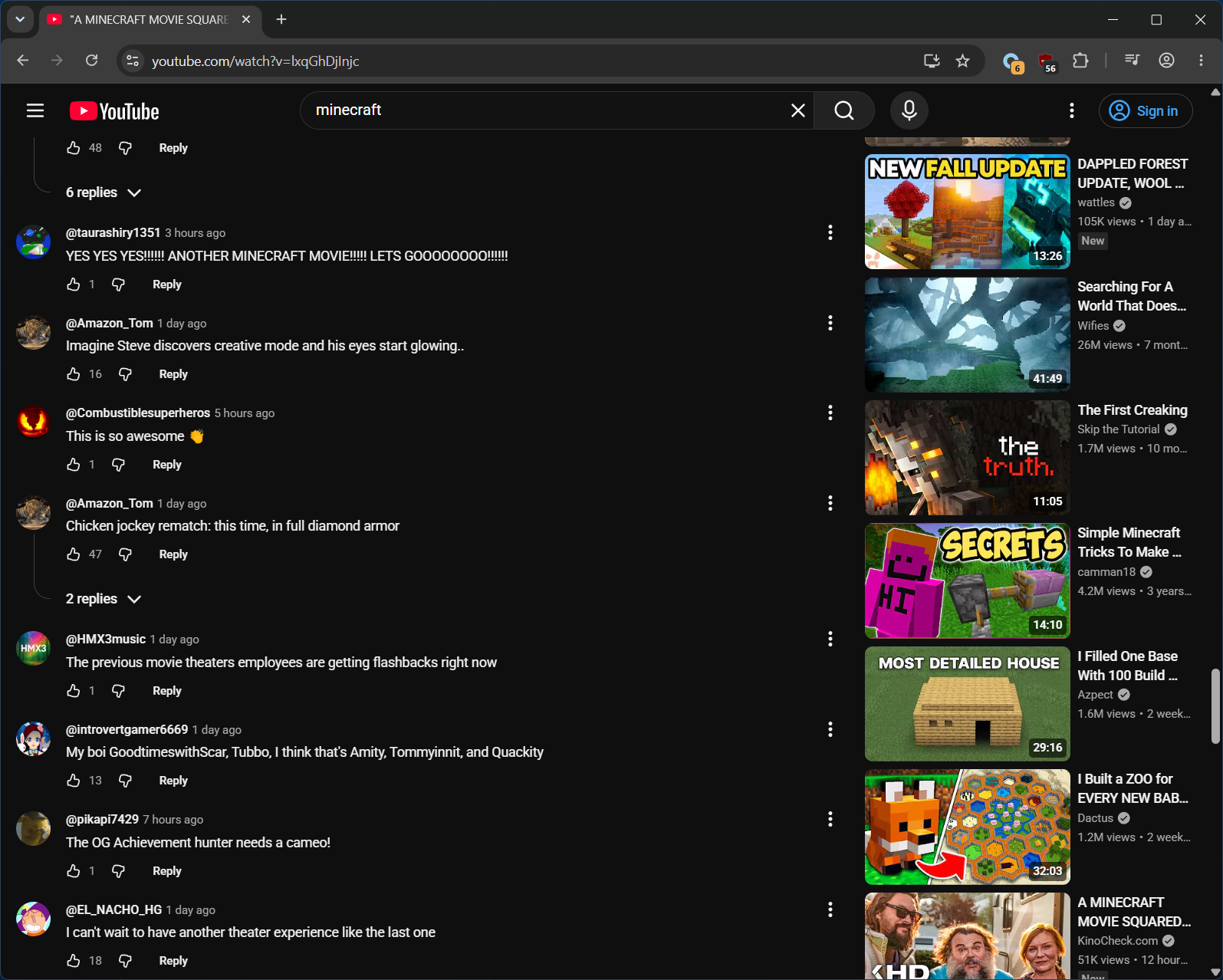1223x980 pixels.
Task: Open the @Combustiblesuperheros channel link
Action: tap(138, 413)
